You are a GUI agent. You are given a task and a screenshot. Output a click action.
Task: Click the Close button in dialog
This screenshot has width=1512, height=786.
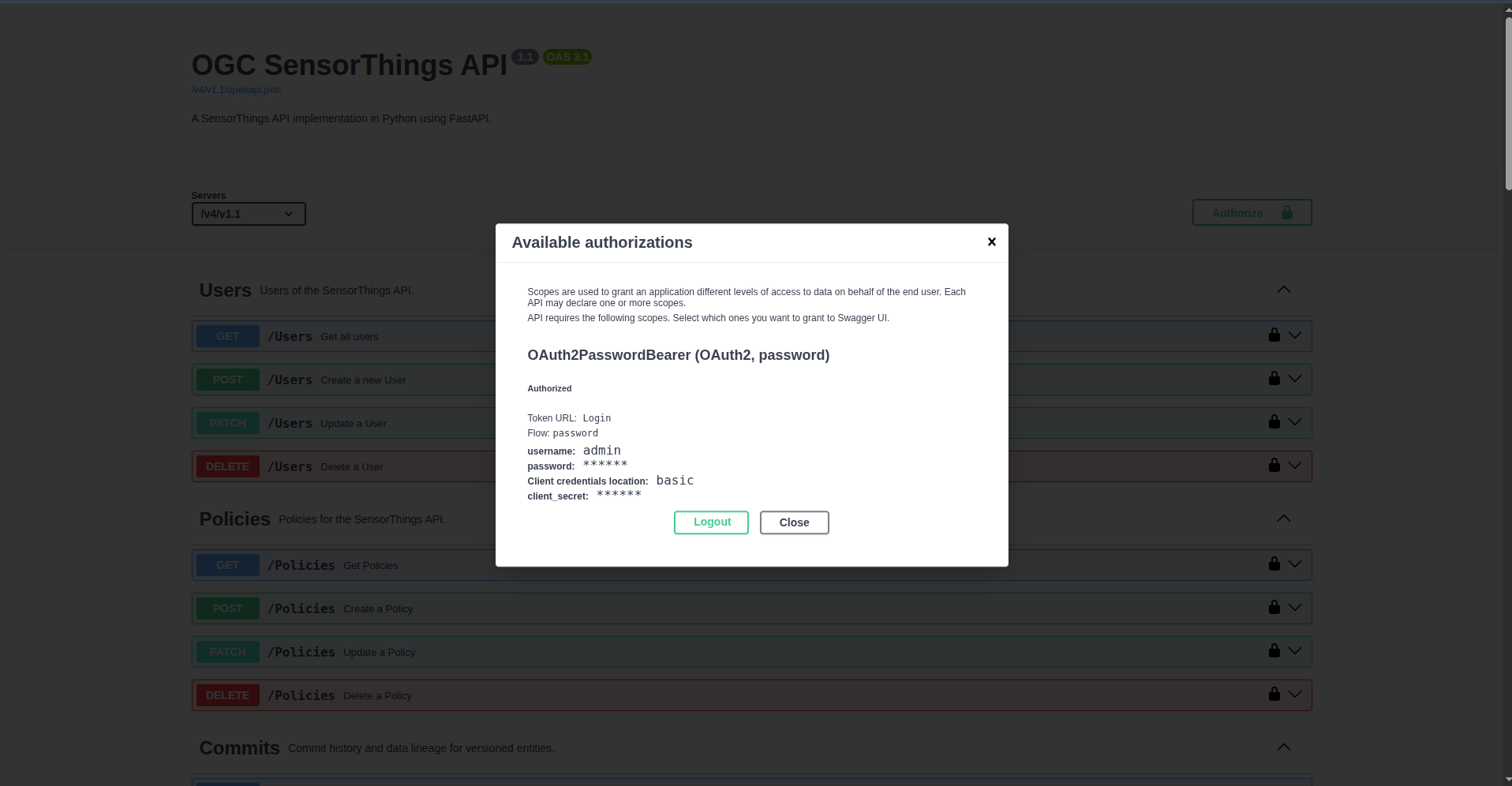pos(794,522)
